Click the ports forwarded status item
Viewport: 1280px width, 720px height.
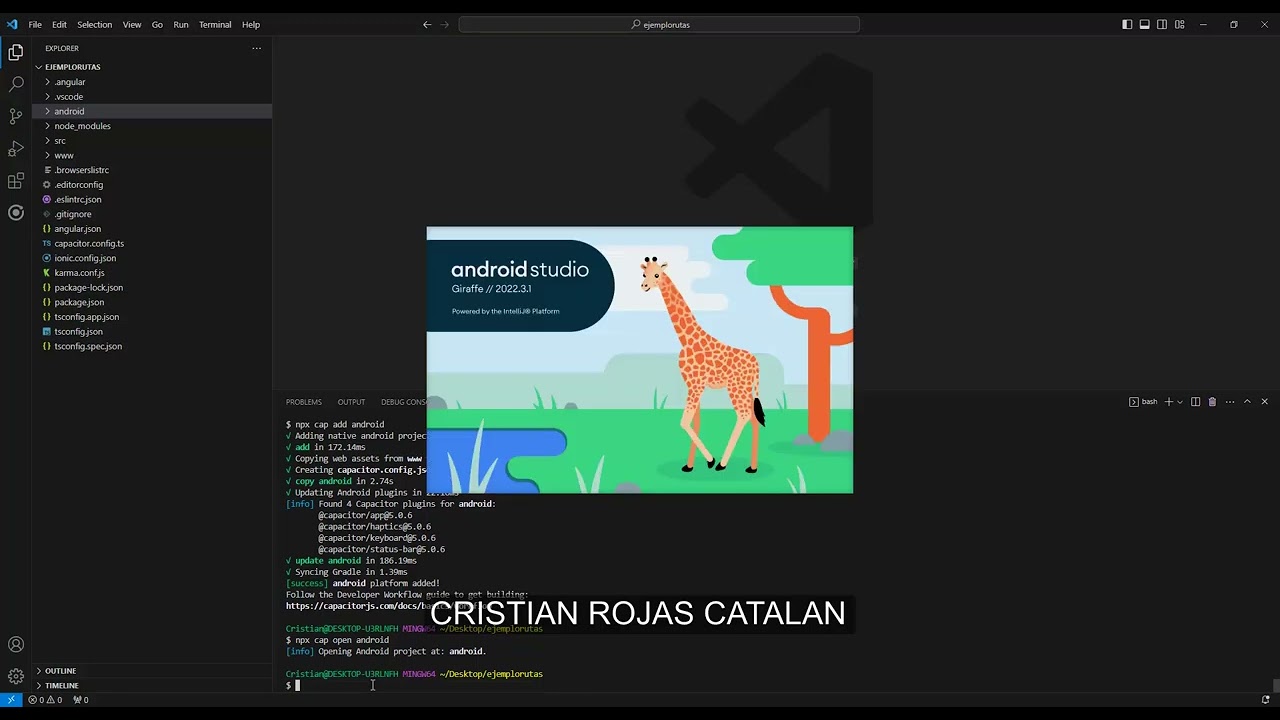(x=81, y=700)
